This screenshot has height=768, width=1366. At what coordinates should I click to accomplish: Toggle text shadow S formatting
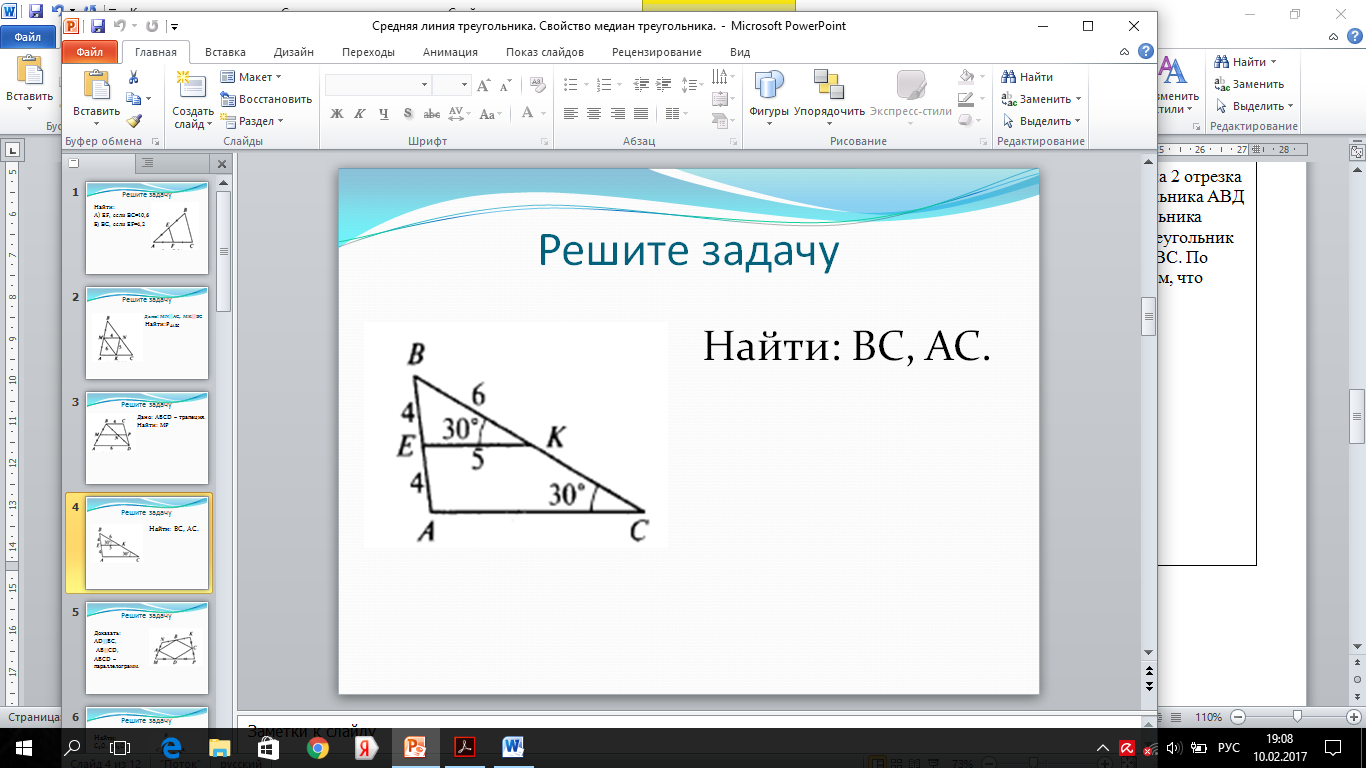coord(408,114)
